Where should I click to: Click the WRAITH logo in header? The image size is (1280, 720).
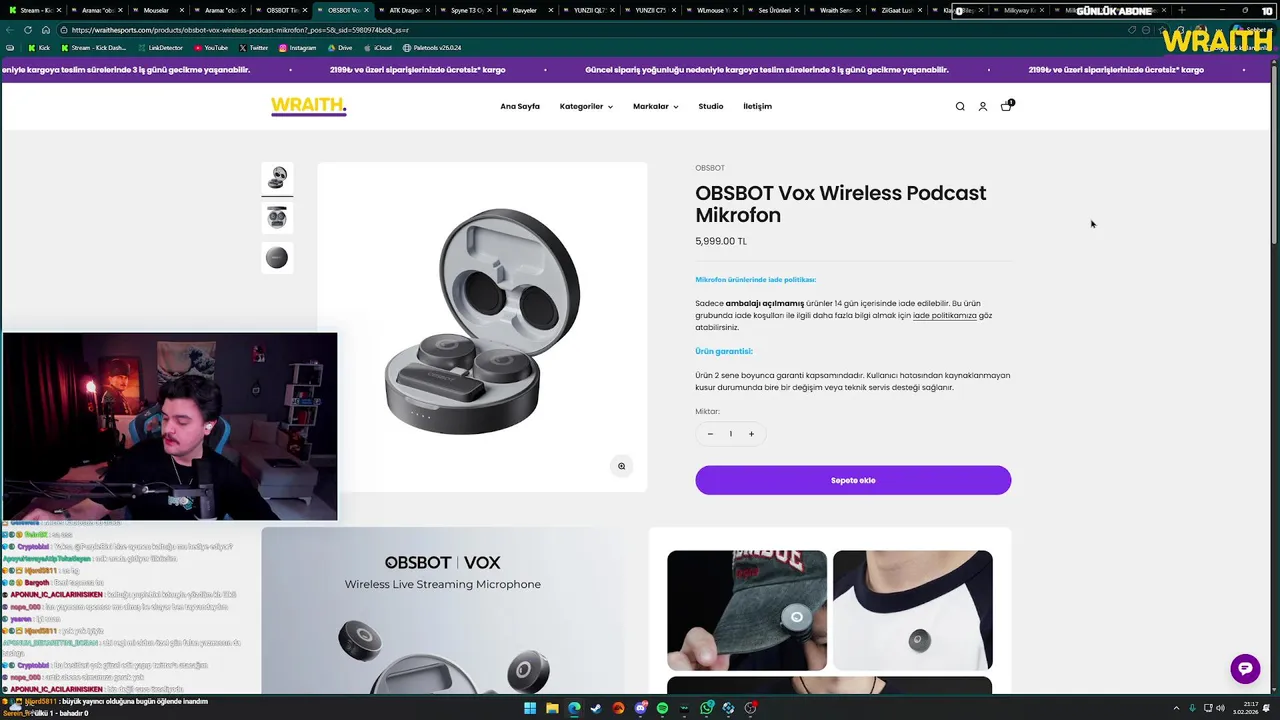pyautogui.click(x=308, y=106)
